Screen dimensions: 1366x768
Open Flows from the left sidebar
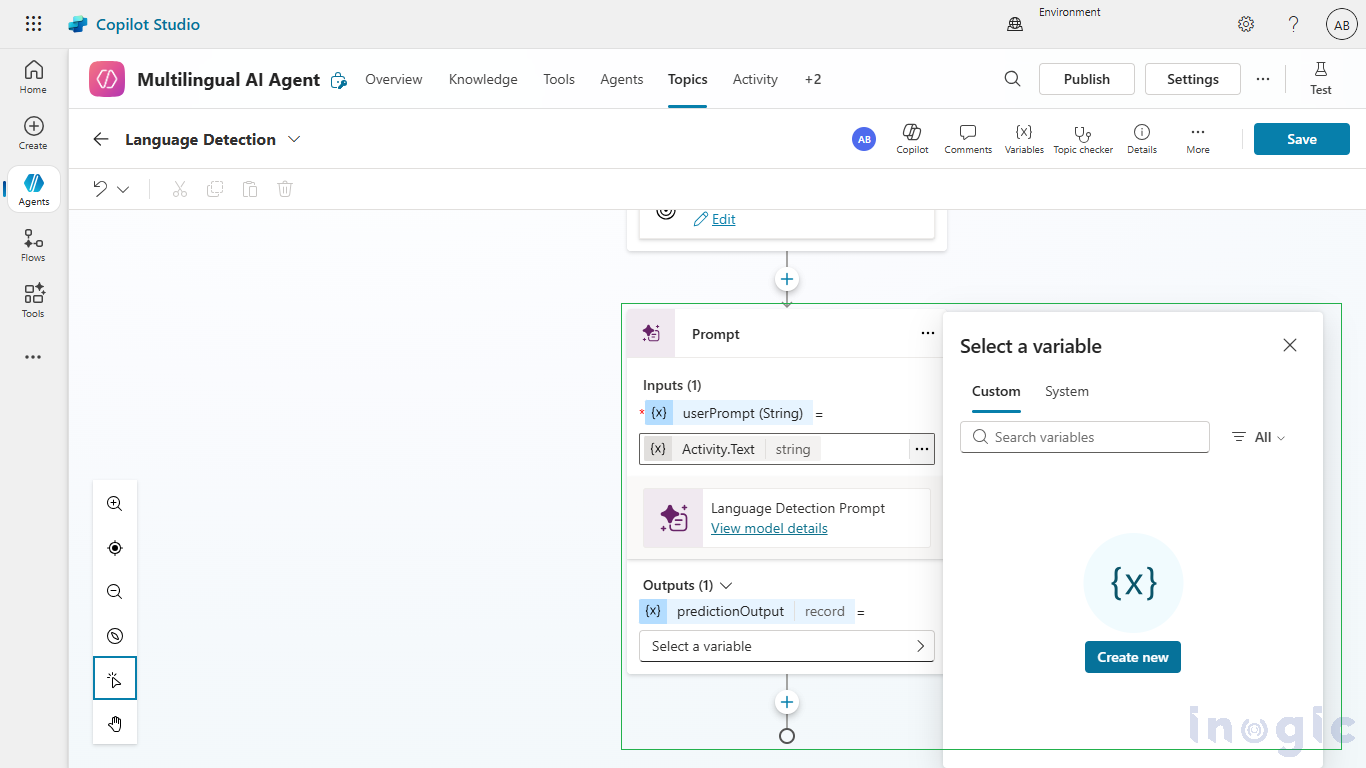click(x=33, y=245)
